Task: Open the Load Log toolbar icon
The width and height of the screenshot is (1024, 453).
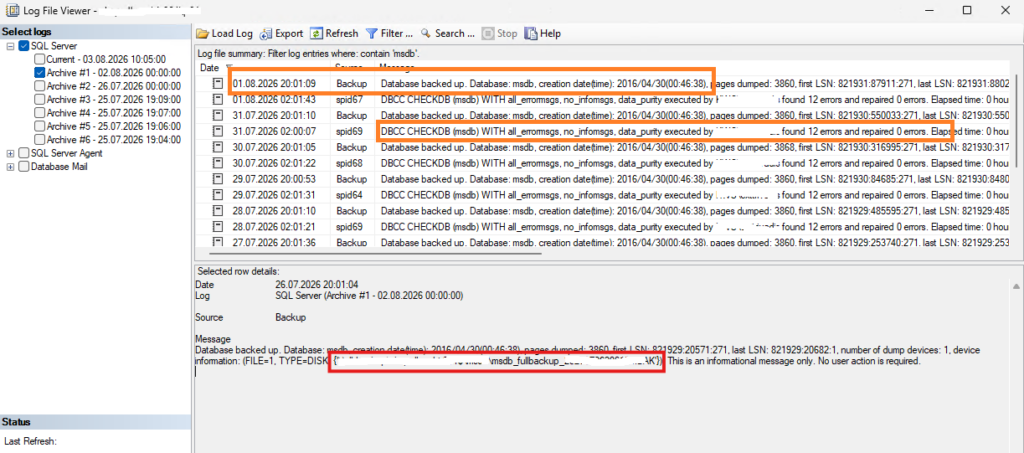Action: [202, 33]
